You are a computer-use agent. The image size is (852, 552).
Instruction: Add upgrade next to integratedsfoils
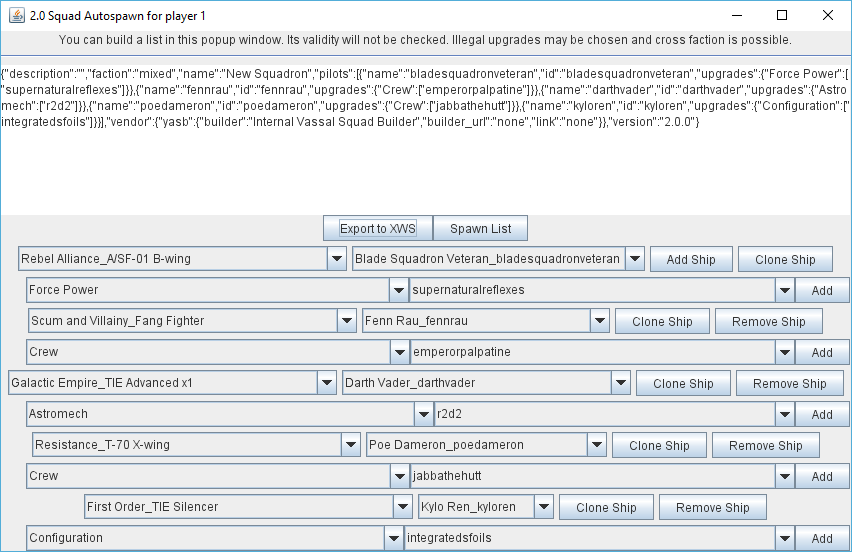click(x=822, y=538)
